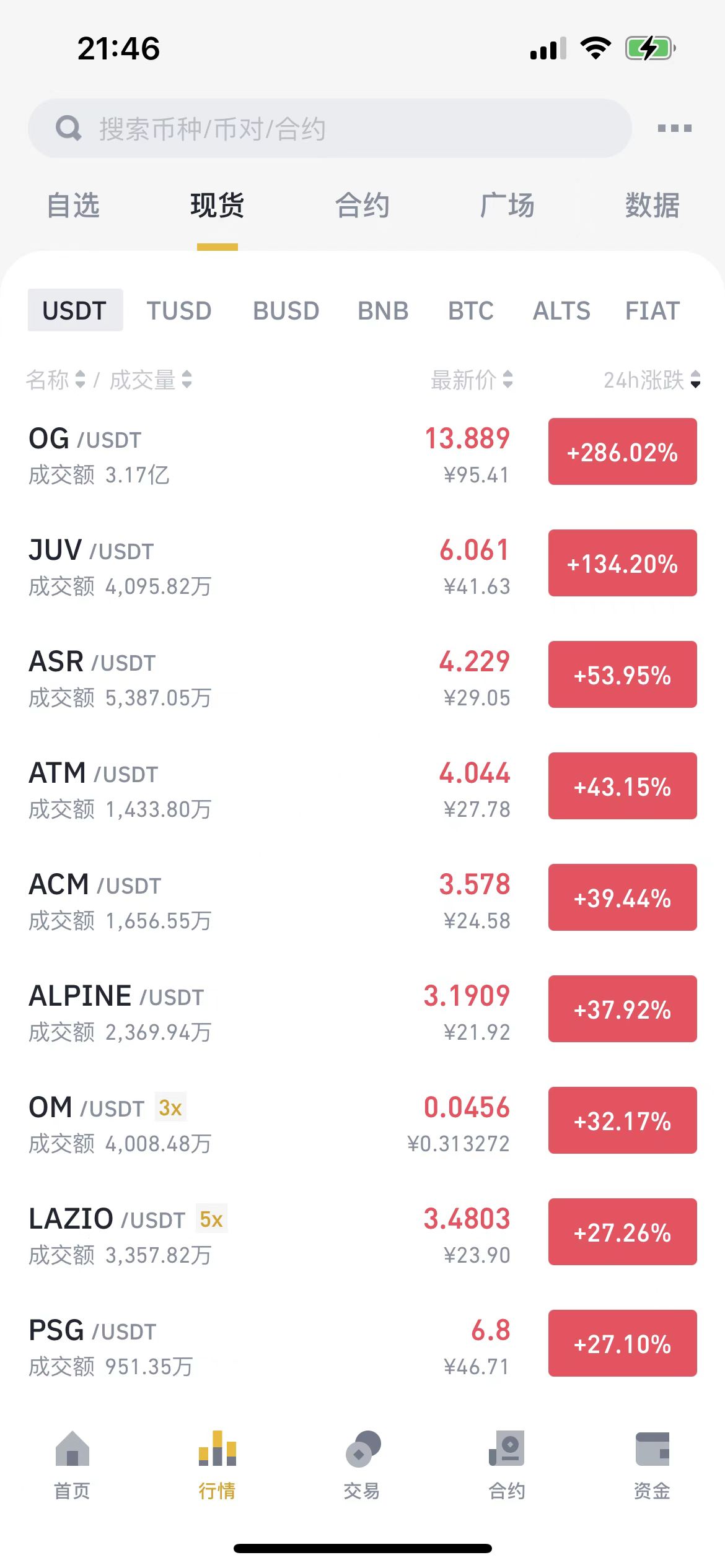The image size is (725, 1568).
Task: Toggle ASR change badge +53.95%
Action: [x=622, y=674]
